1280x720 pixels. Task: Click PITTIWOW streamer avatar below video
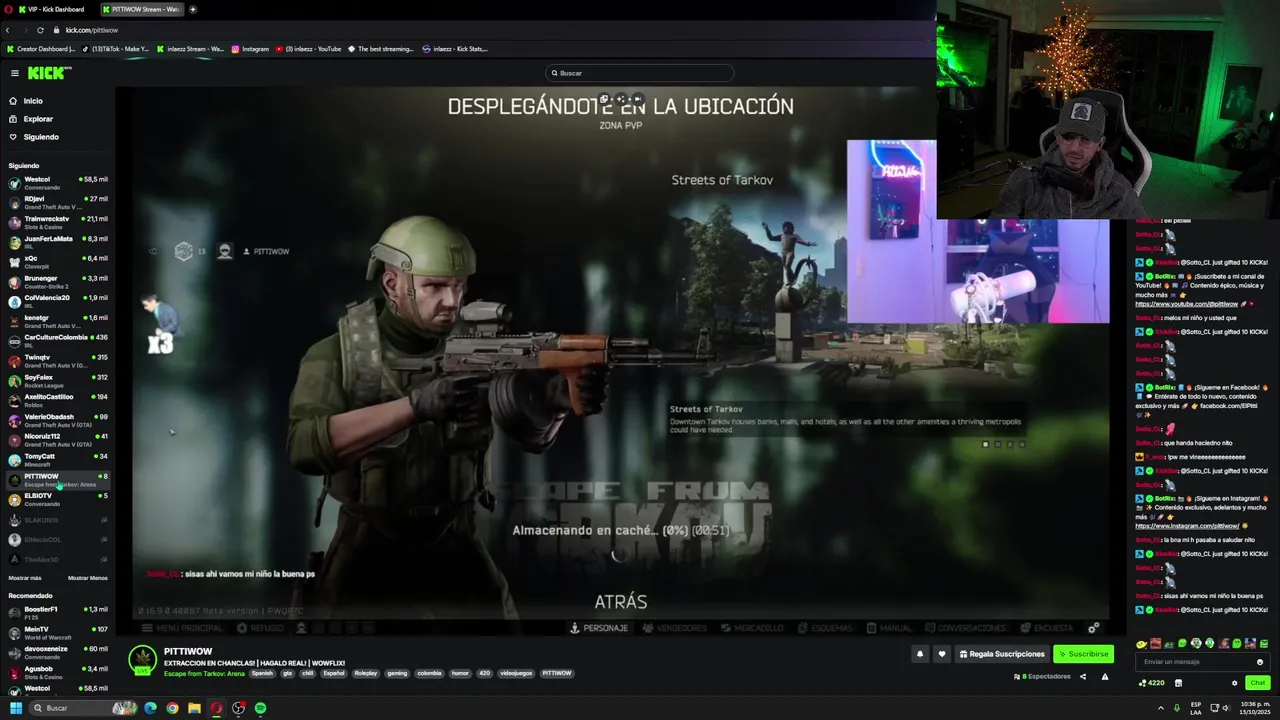coord(143,660)
